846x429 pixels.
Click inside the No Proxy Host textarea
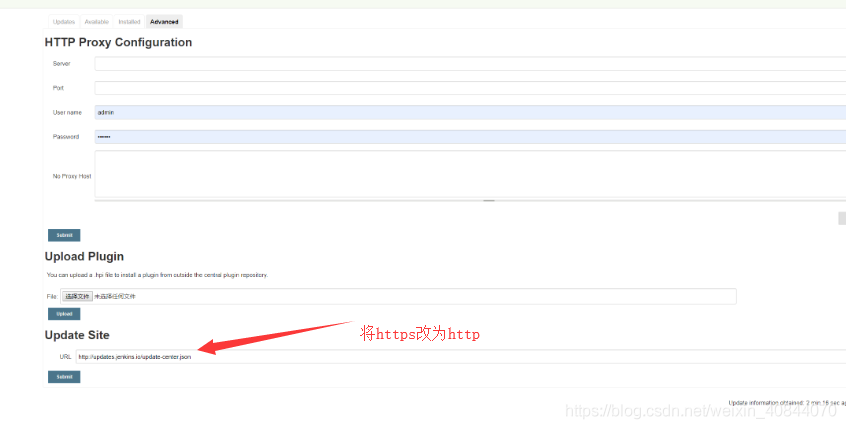click(x=470, y=174)
